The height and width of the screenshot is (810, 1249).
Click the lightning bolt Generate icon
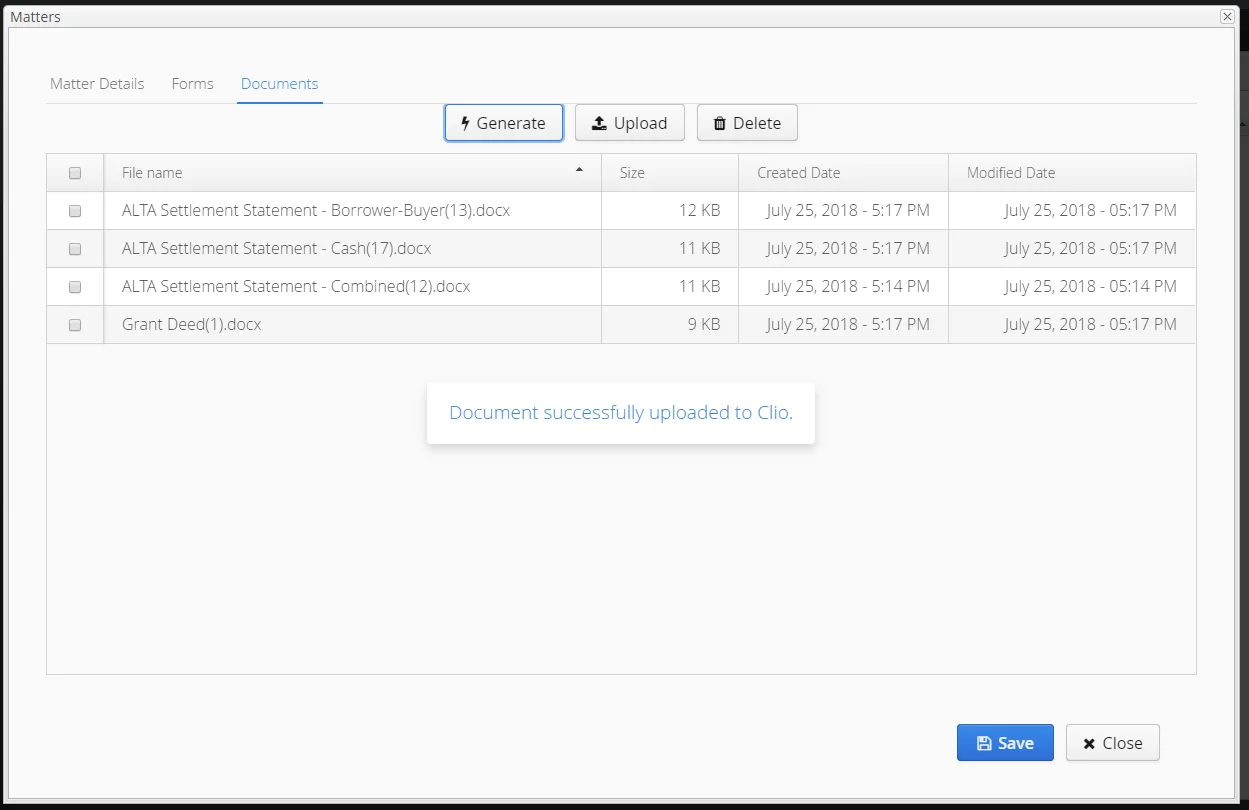click(464, 122)
